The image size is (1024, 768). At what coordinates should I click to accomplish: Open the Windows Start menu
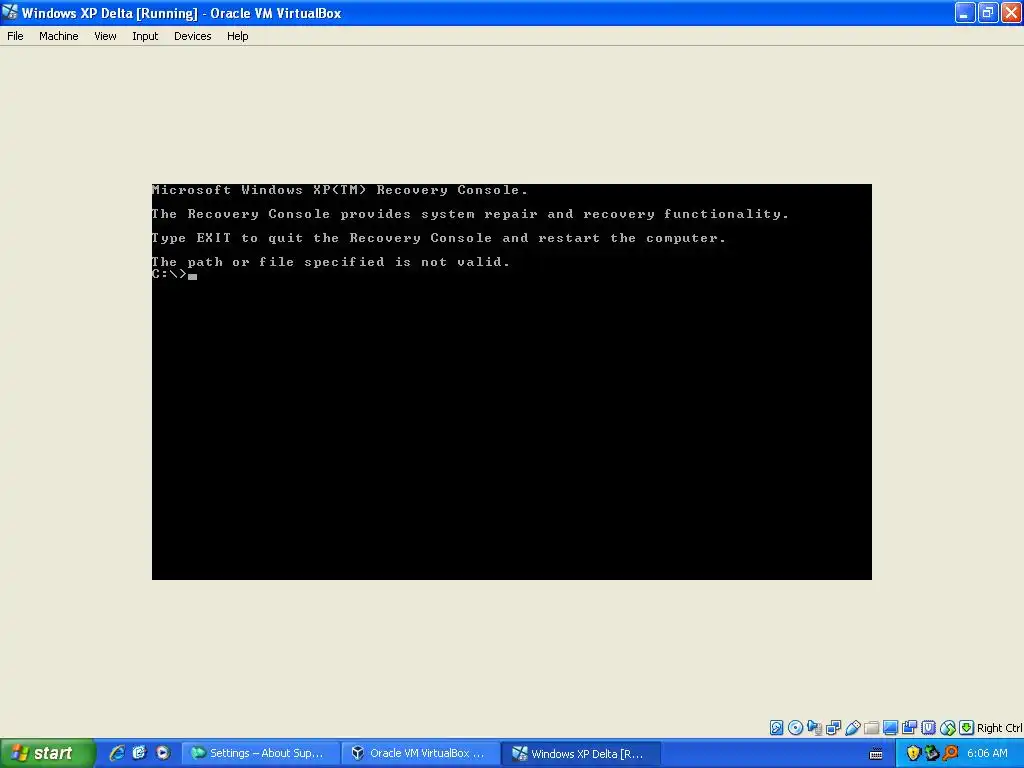click(47, 753)
